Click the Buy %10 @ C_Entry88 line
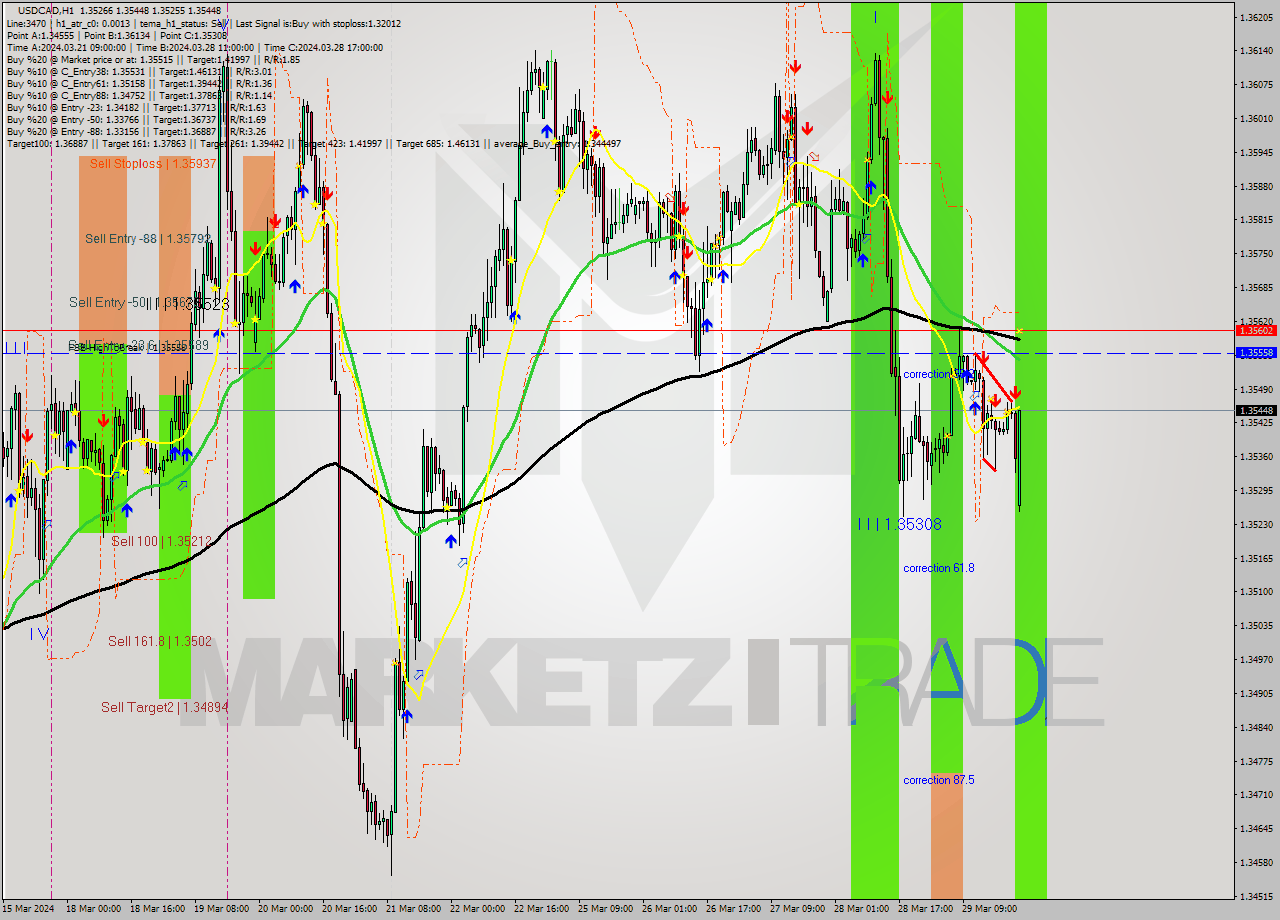This screenshot has width=1280, height=920. (139, 95)
